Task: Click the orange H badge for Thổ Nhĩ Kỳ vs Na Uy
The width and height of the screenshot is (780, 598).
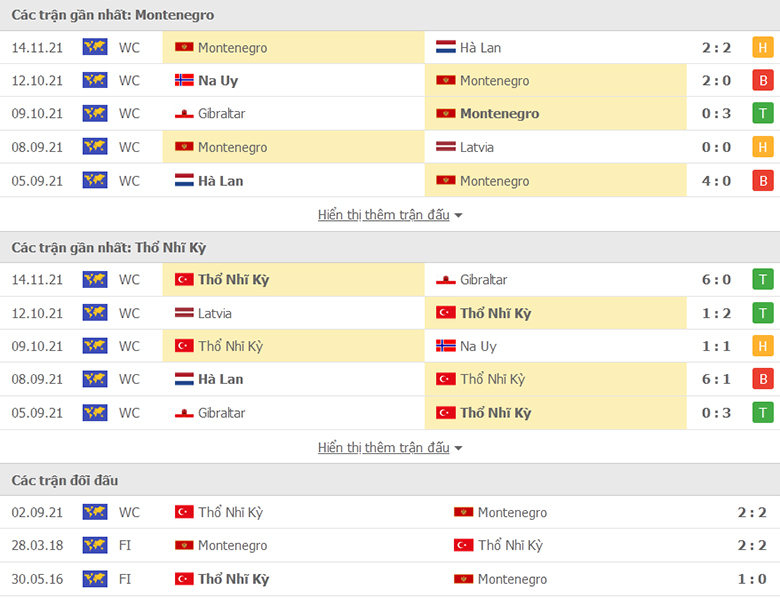Action: click(763, 346)
